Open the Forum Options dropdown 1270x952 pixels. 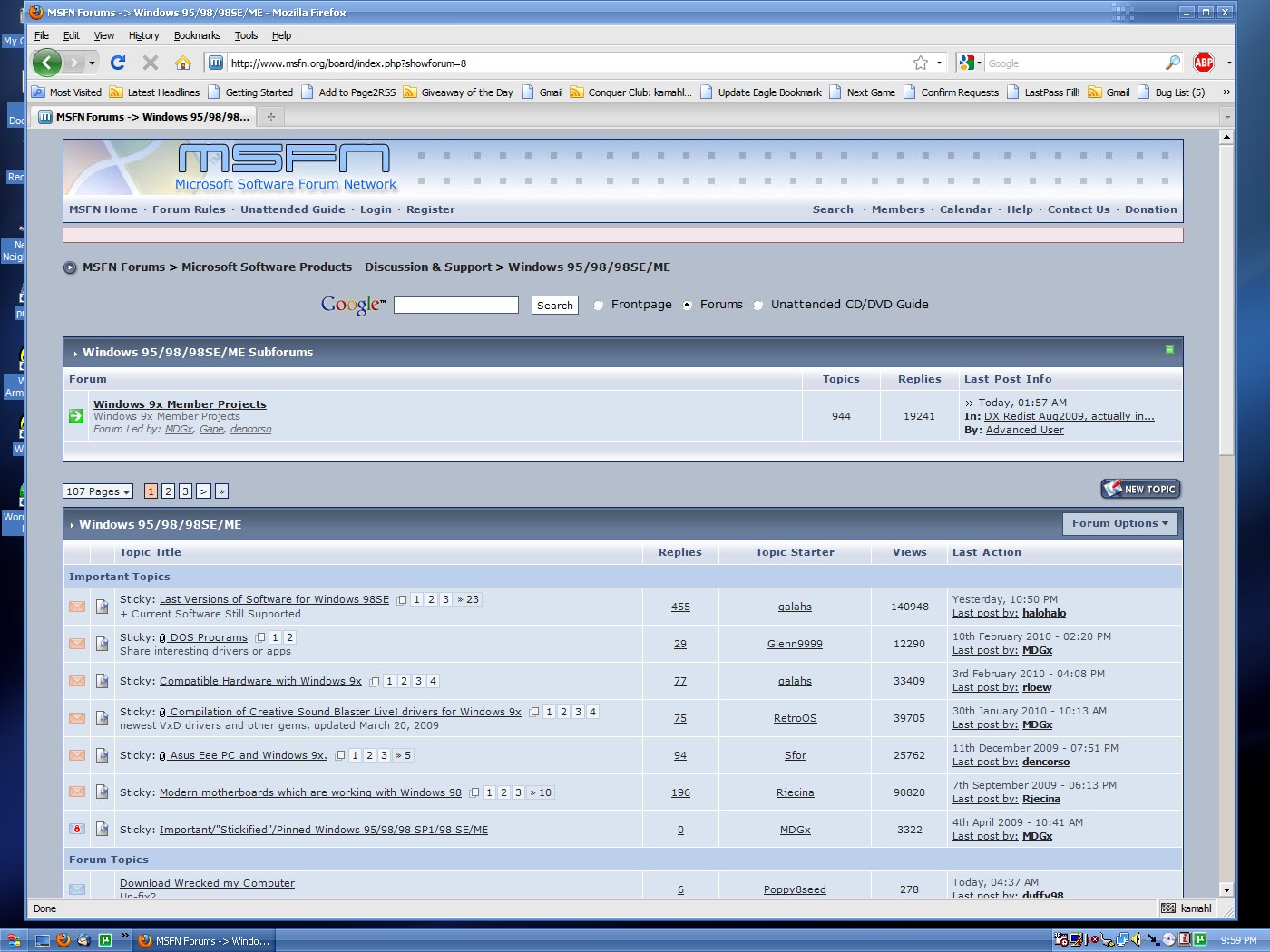tap(1120, 523)
